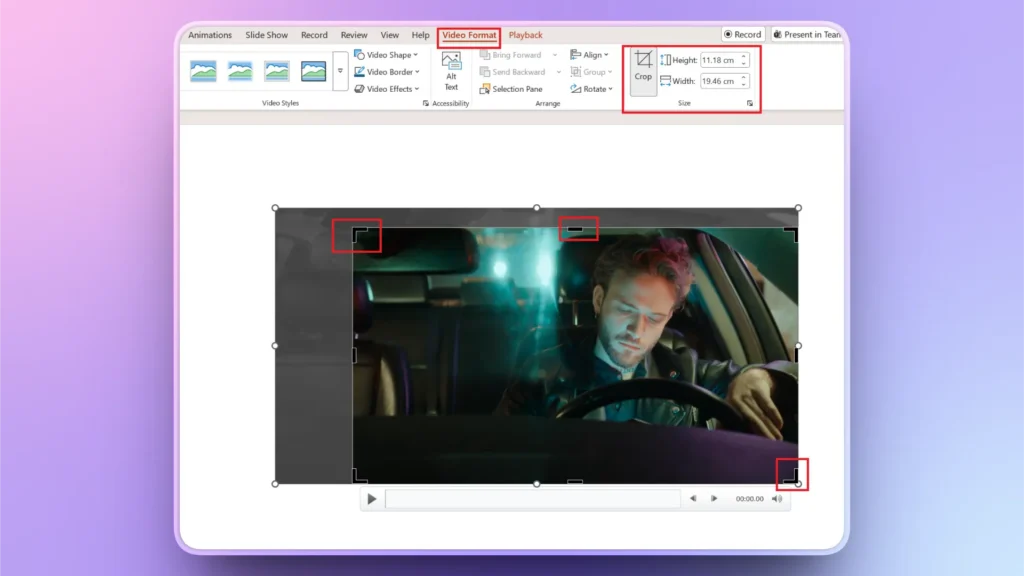Image resolution: width=1024 pixels, height=576 pixels.
Task: Expand the Bring Forward arrow
Action: 555,55
